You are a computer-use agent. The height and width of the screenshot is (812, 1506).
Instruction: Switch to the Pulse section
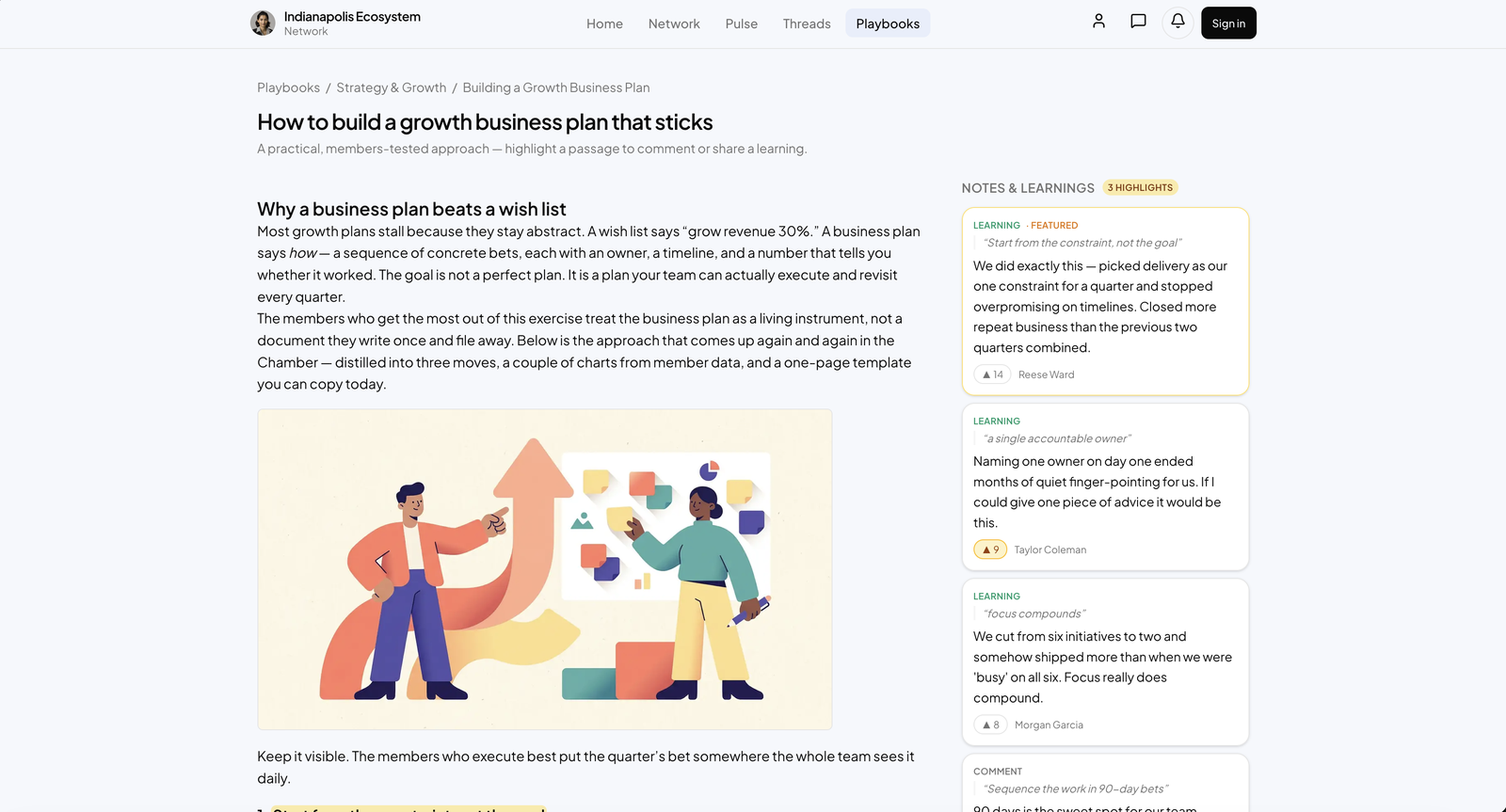[742, 24]
